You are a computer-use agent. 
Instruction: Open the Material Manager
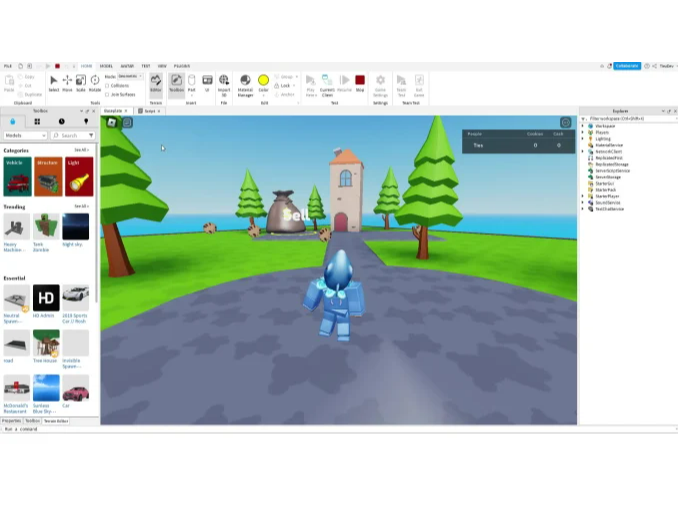click(245, 86)
